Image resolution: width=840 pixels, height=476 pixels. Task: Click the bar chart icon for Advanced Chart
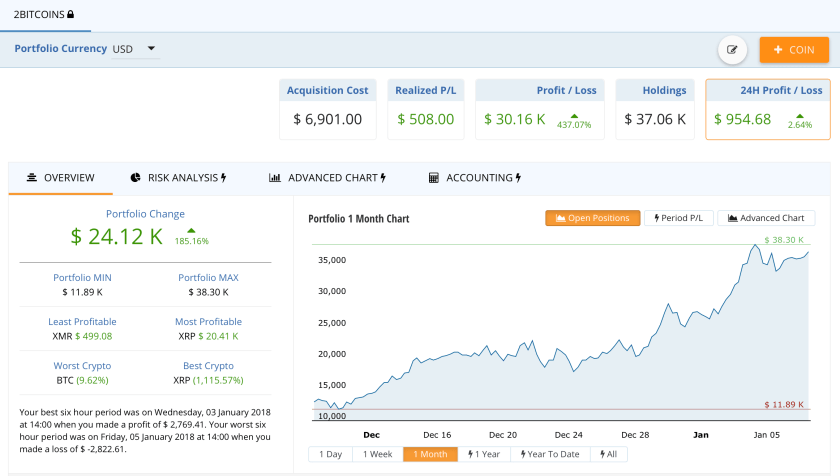point(274,178)
